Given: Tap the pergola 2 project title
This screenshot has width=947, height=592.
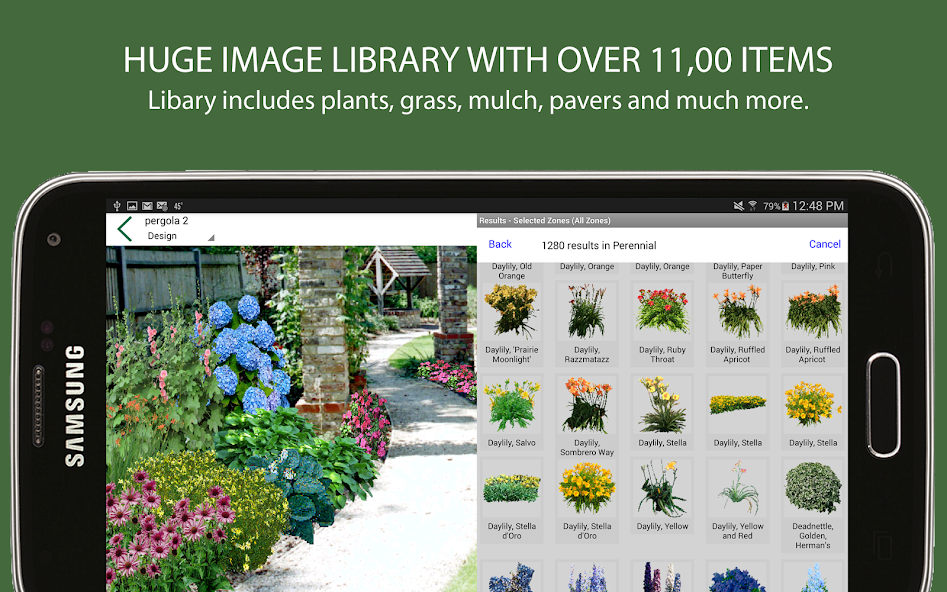Looking at the screenshot, I should (x=166, y=220).
